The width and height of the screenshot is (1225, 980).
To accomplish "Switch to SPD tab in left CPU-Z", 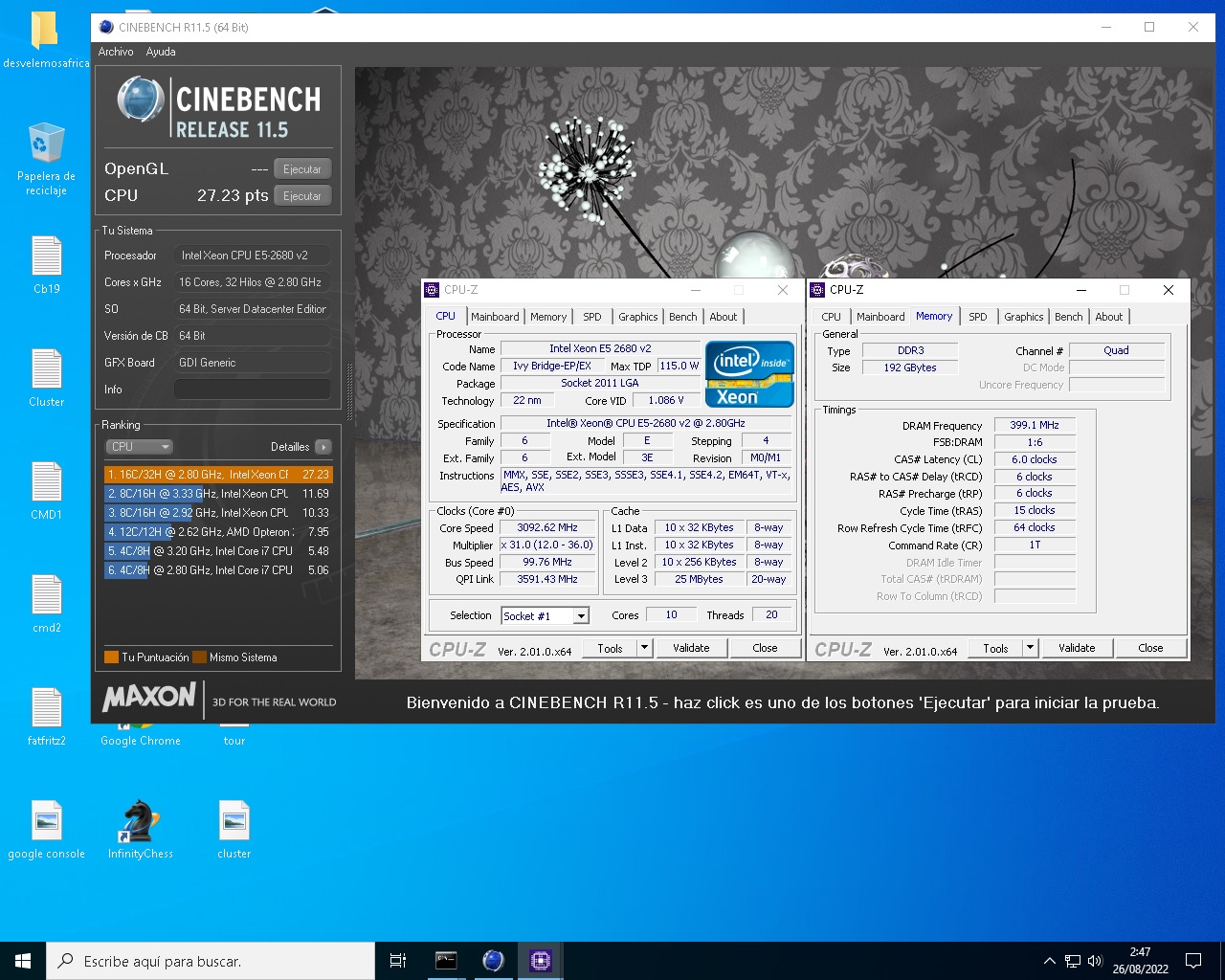I will 592,317.
